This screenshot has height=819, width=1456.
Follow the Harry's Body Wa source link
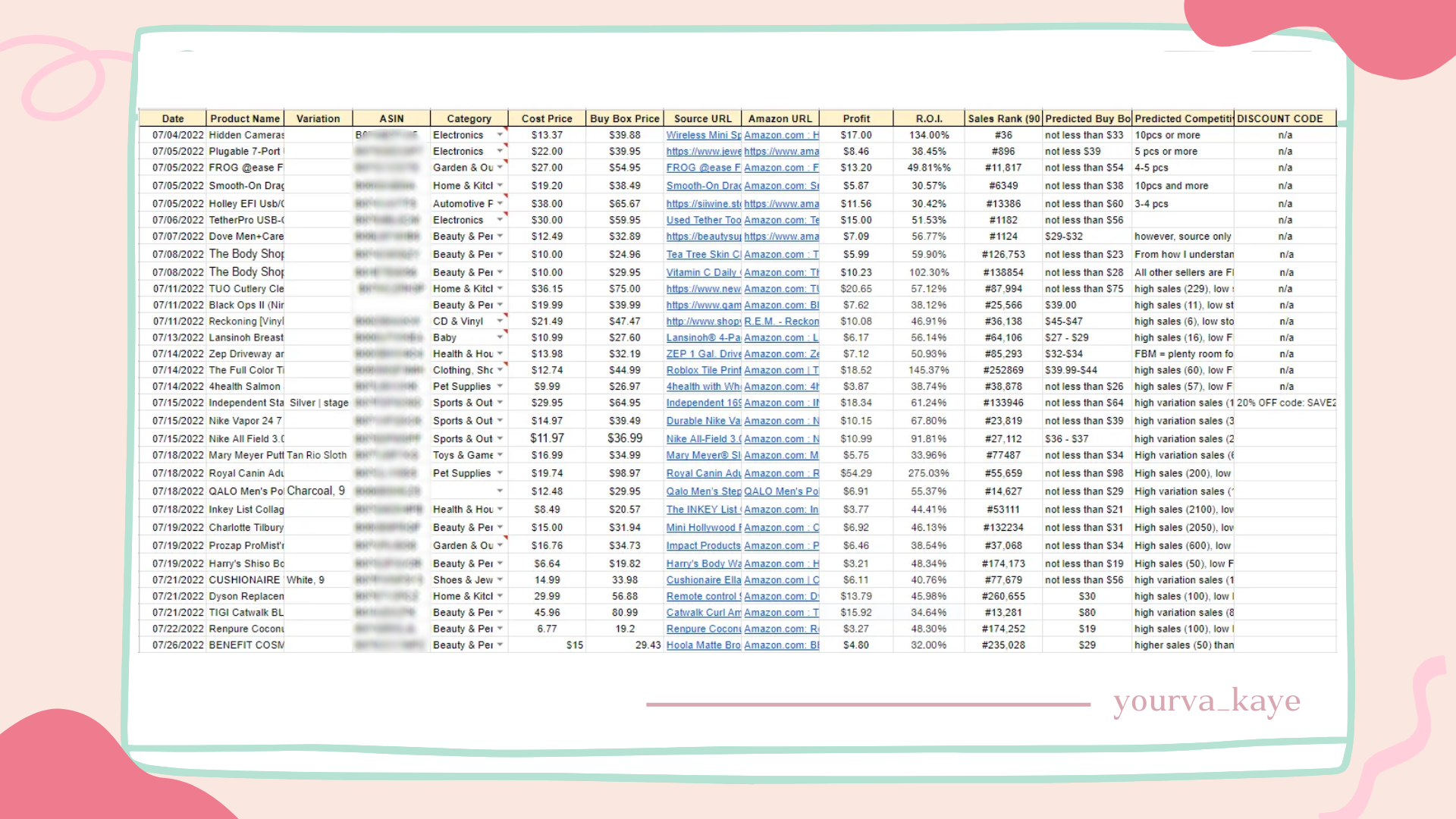coord(704,564)
